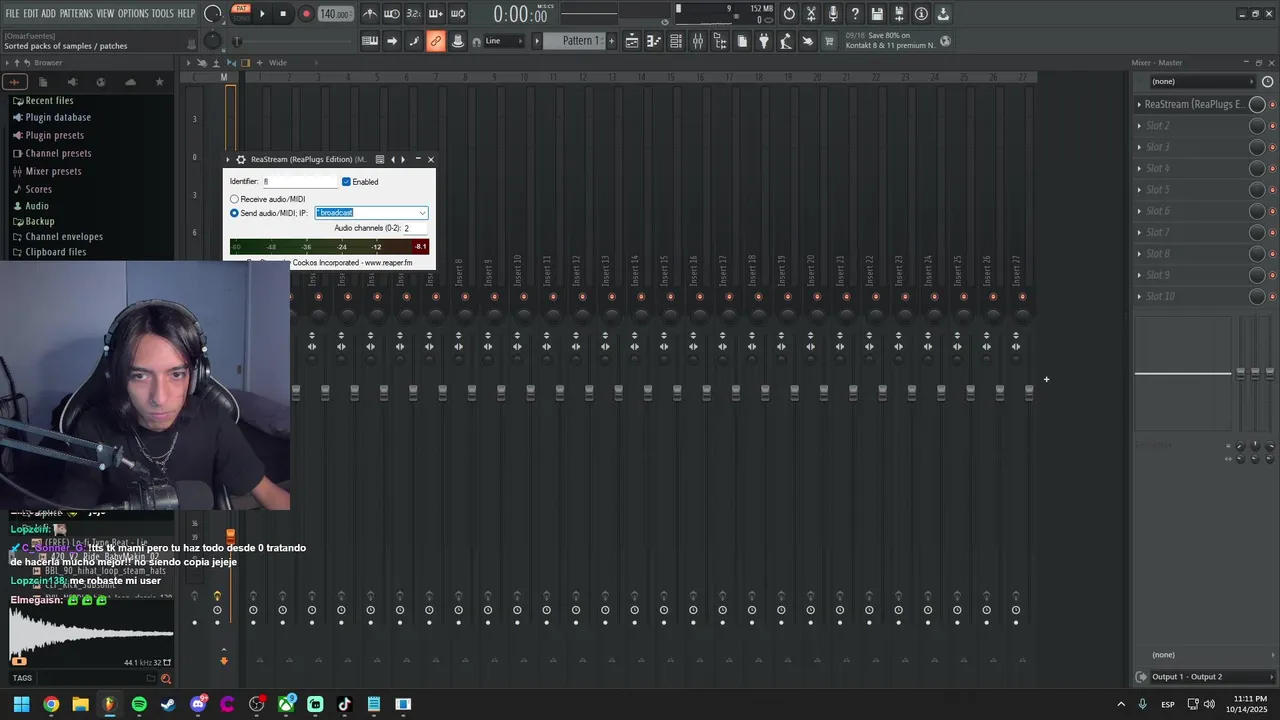1280x720 pixels.
Task: Open the HELP menu
Action: (x=186, y=13)
